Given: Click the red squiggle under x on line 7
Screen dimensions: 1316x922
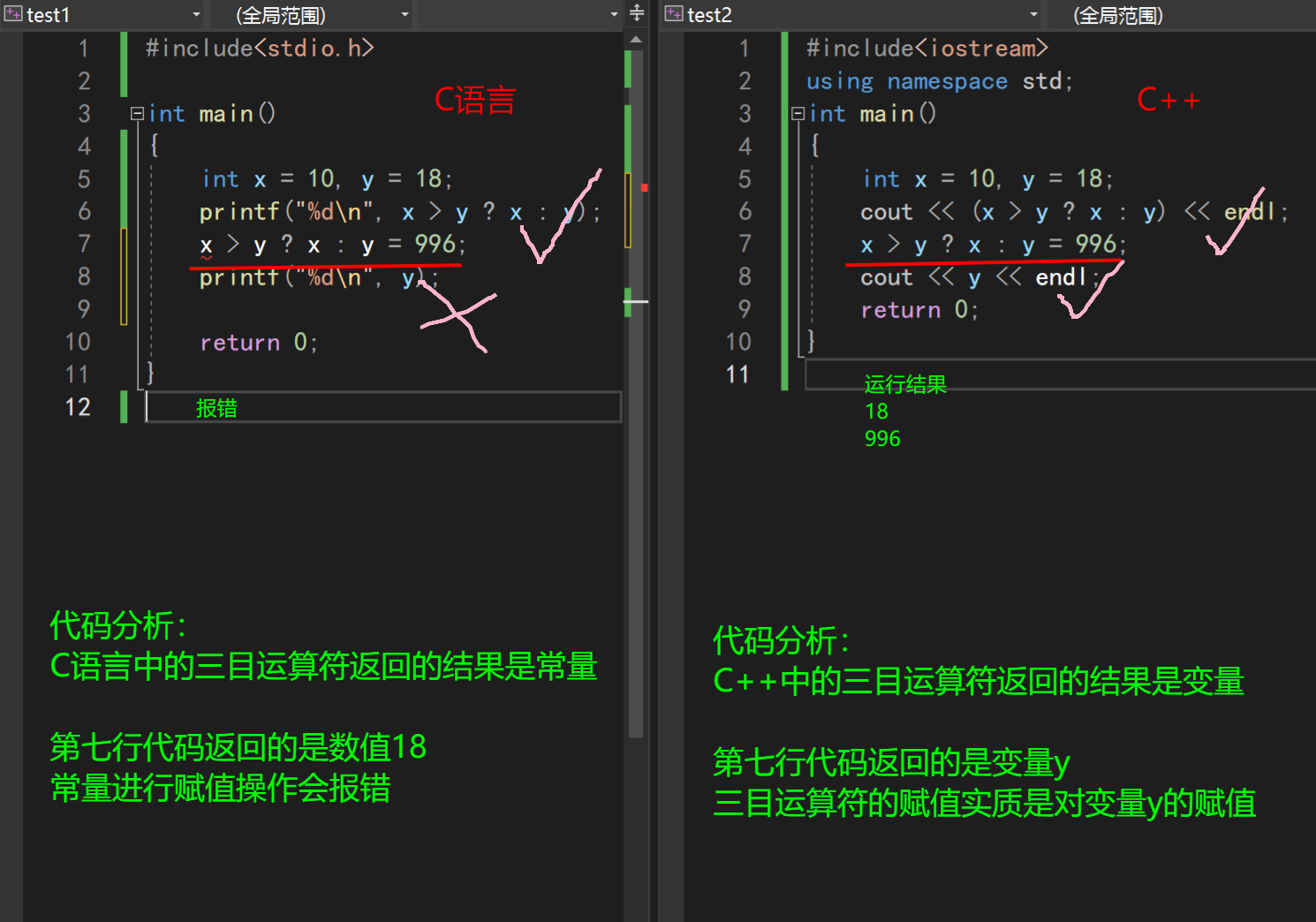Looking at the screenshot, I should click(205, 257).
